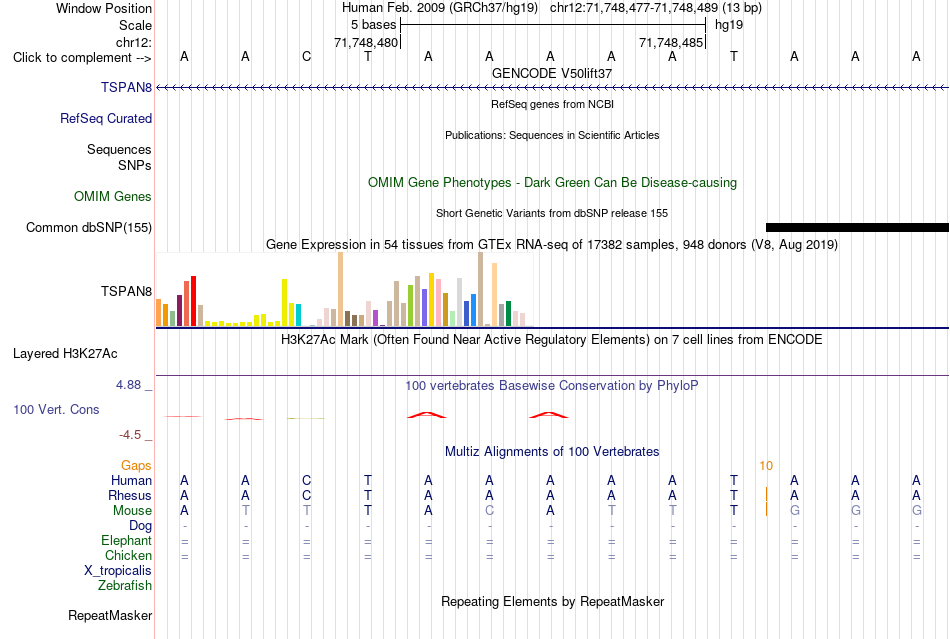Click the OMIM Genes track label
950x639 pixels.
tap(113, 196)
